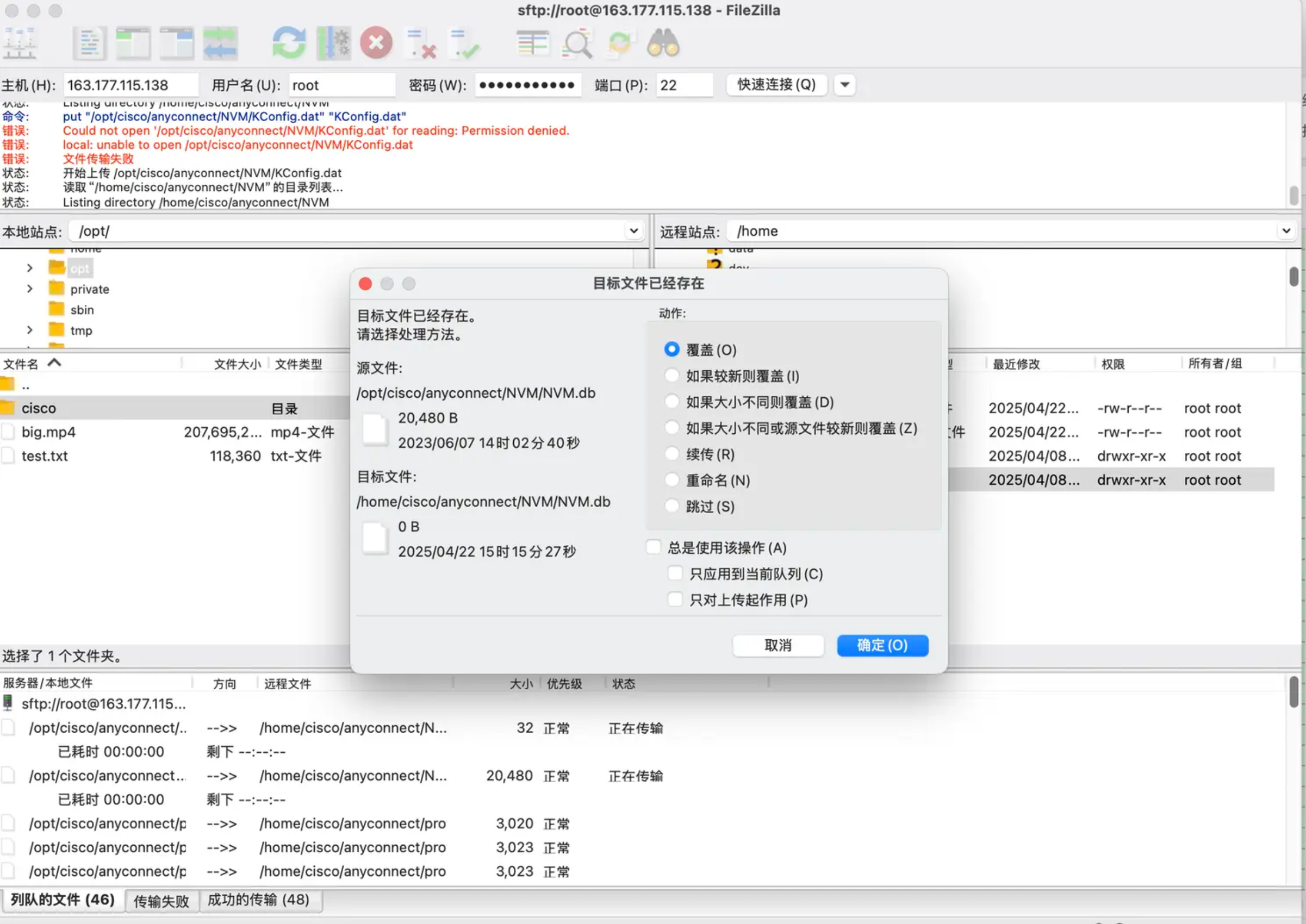1306x924 pixels.
Task: Switch to the 成功的传输 (48) tab
Action: point(258,900)
